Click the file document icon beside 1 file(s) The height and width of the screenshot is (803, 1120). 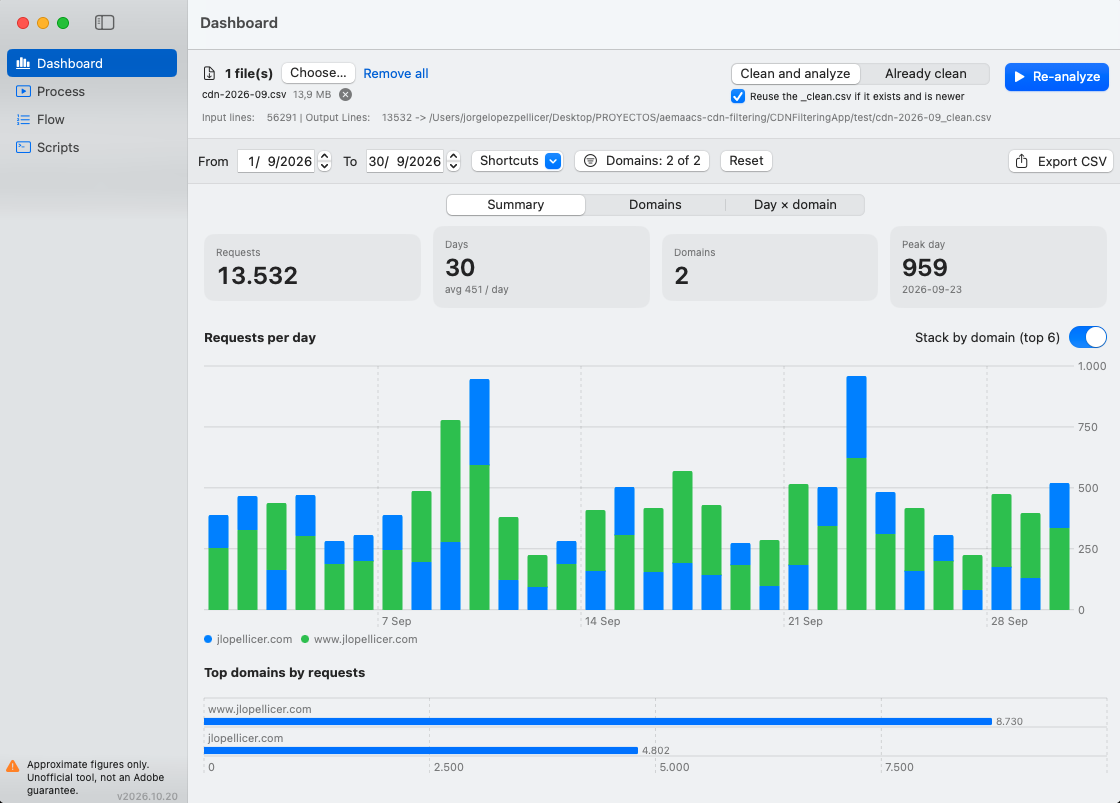click(209, 73)
